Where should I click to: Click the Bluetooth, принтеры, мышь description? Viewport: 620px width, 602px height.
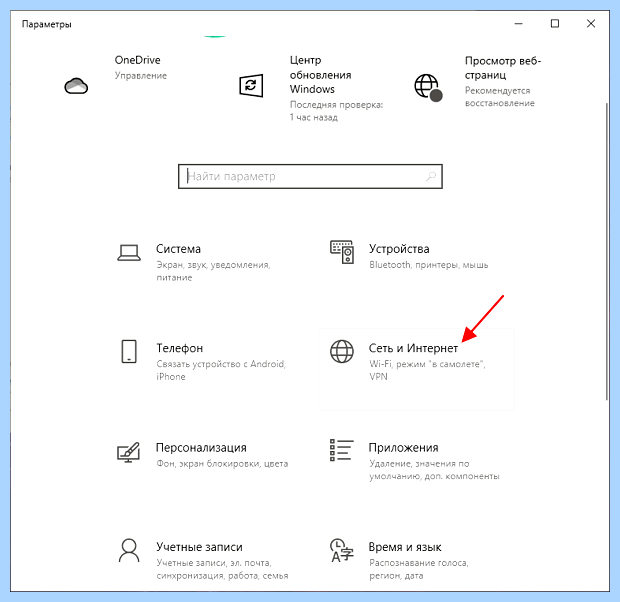pyautogui.click(x=429, y=265)
